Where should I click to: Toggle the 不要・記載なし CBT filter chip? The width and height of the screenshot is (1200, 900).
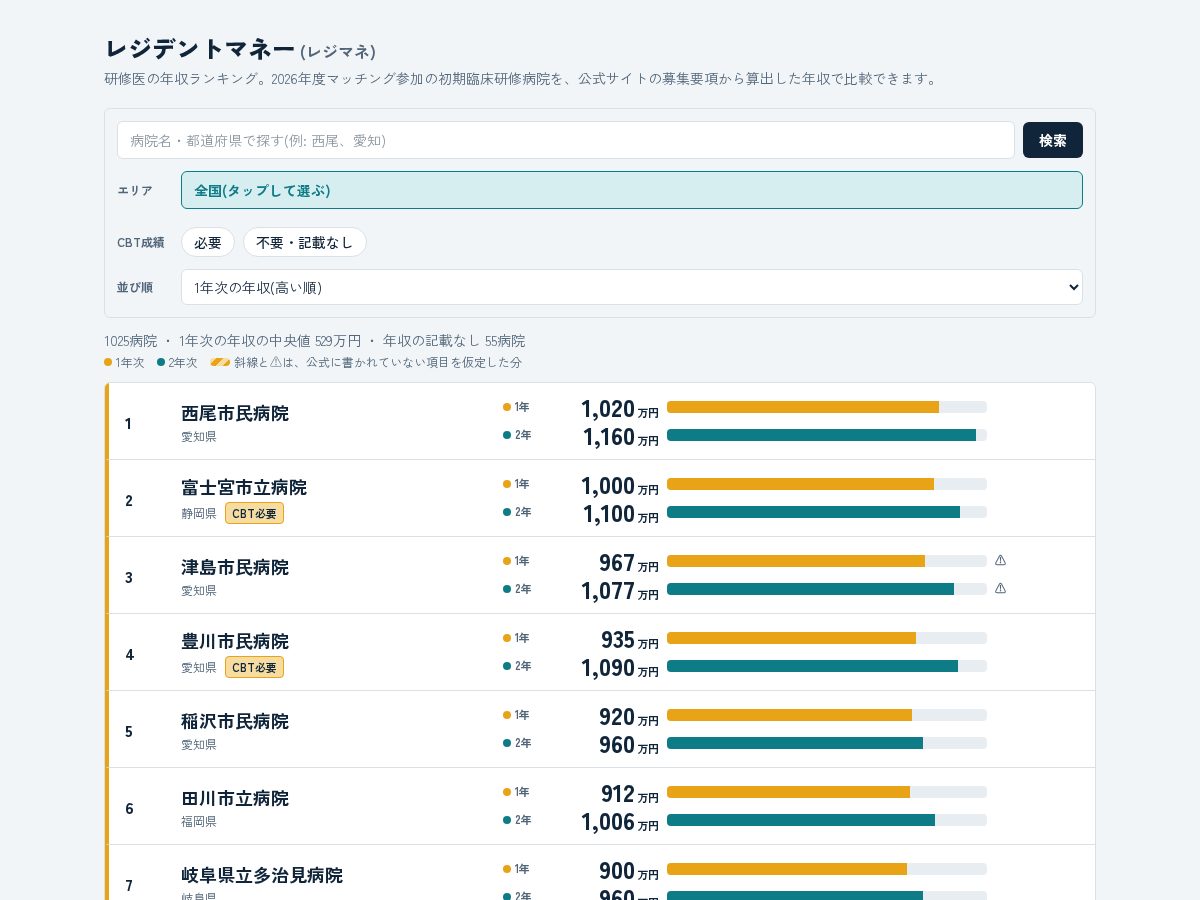coord(305,242)
